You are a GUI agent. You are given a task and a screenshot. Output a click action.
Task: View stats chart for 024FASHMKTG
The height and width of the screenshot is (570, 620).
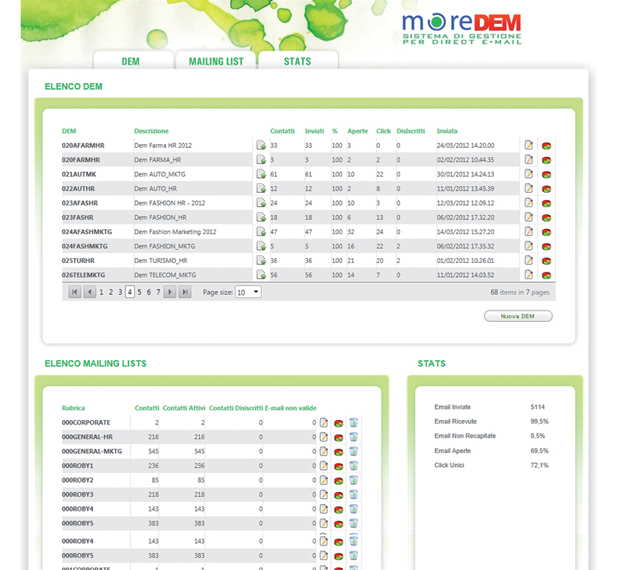546,246
